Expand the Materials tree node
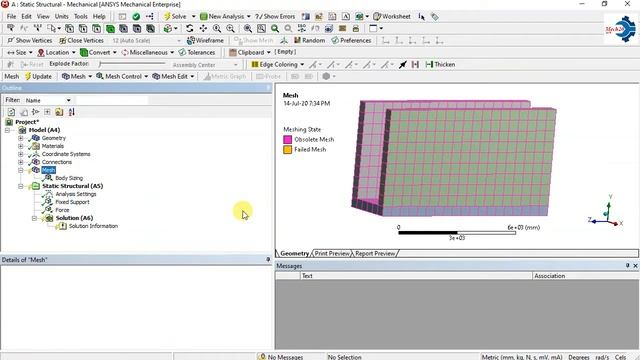 pos(20,146)
